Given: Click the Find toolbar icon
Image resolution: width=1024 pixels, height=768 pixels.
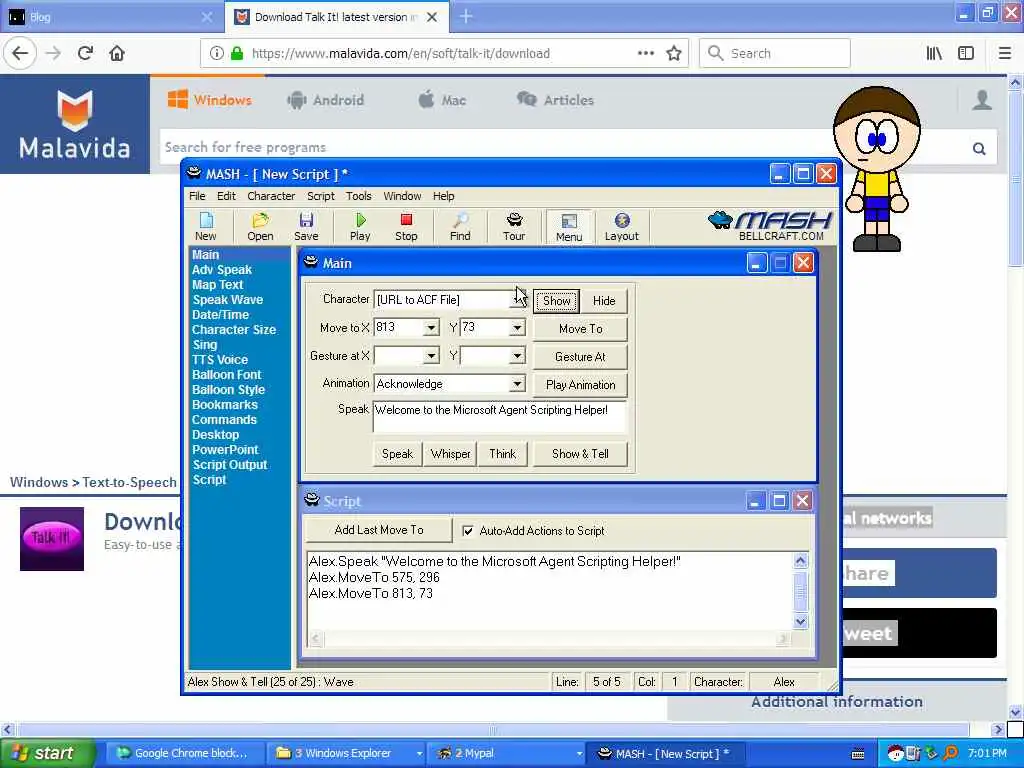Looking at the screenshot, I should point(460,227).
